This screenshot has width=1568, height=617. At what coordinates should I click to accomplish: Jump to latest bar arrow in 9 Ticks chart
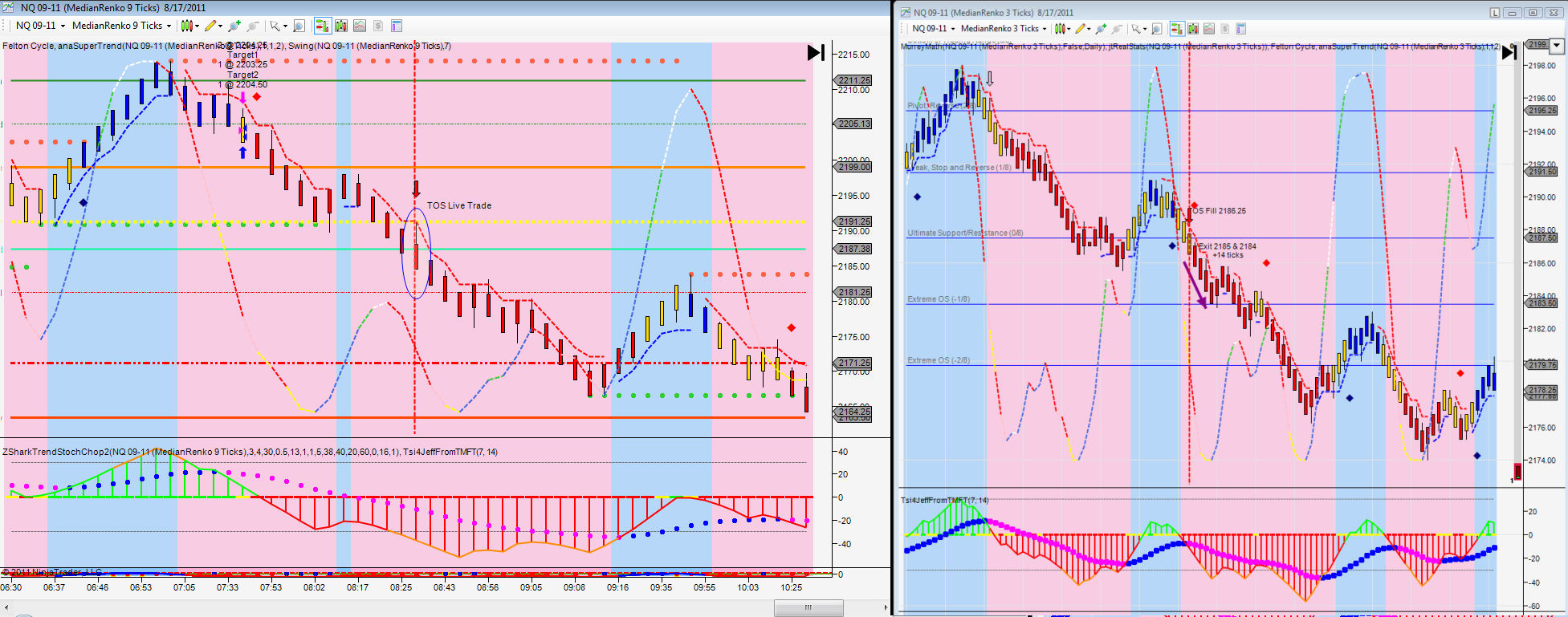point(816,52)
